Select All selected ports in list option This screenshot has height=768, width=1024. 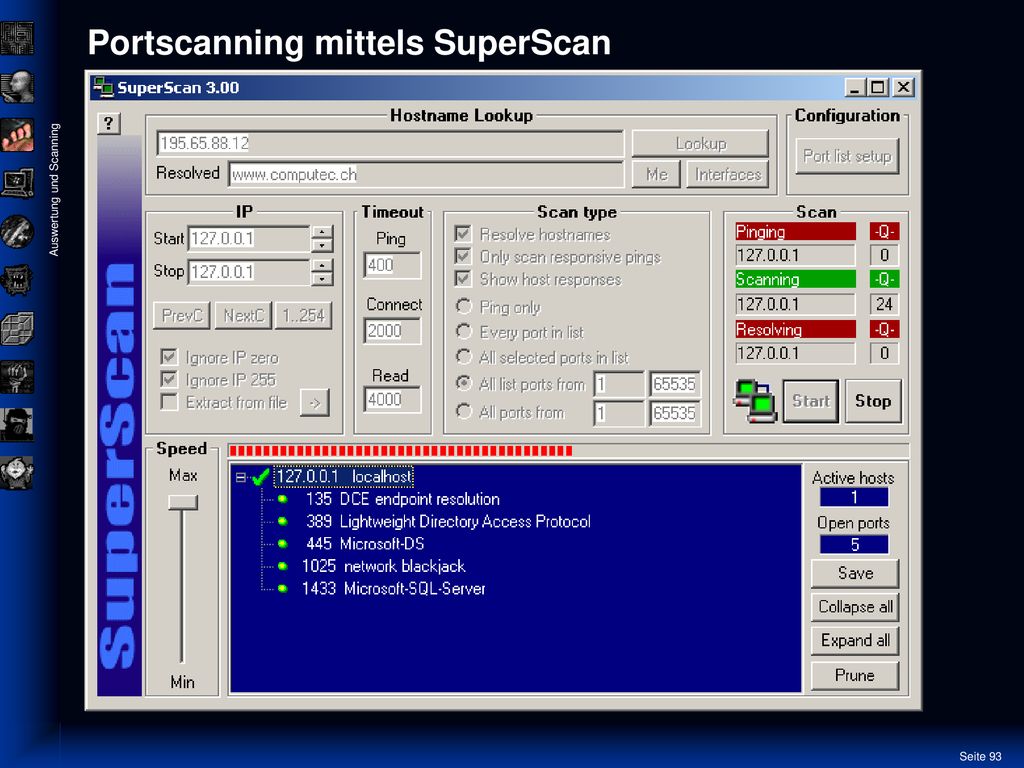[x=464, y=357]
